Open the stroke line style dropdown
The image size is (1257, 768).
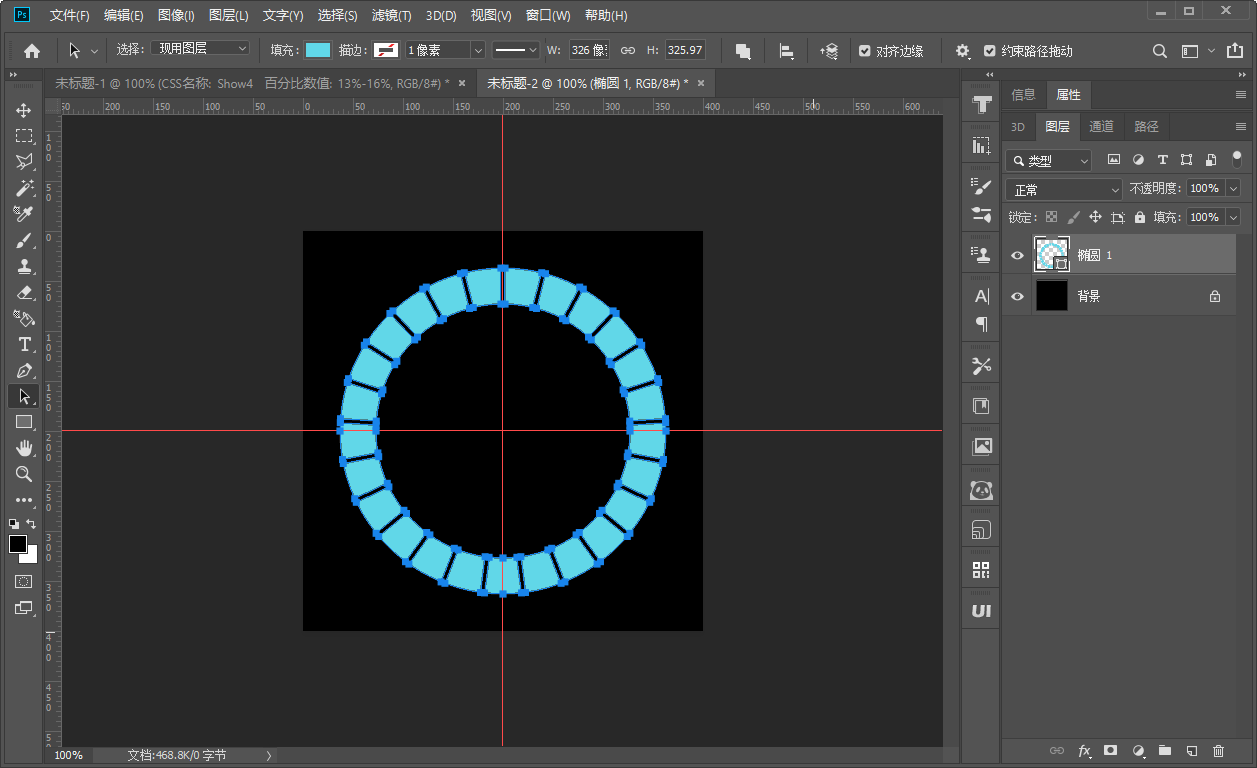(x=516, y=50)
